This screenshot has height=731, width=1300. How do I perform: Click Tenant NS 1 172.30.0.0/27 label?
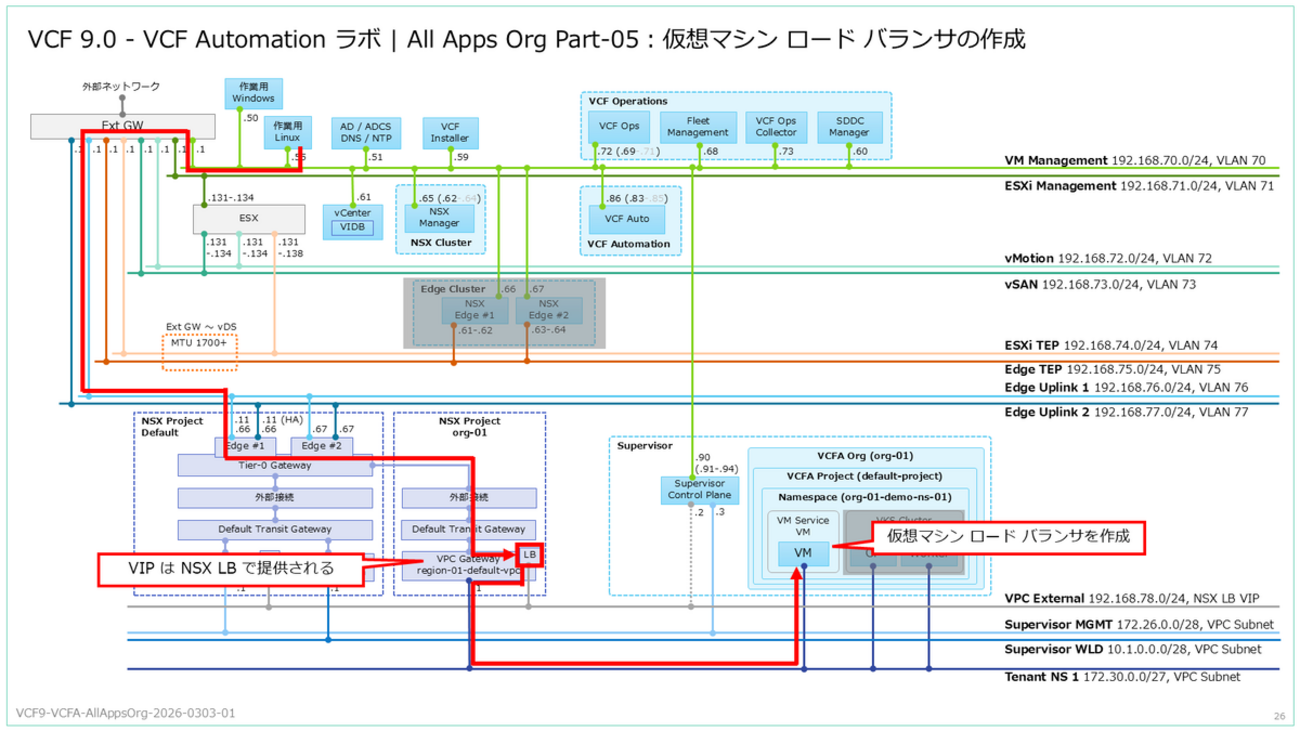(x=1122, y=677)
